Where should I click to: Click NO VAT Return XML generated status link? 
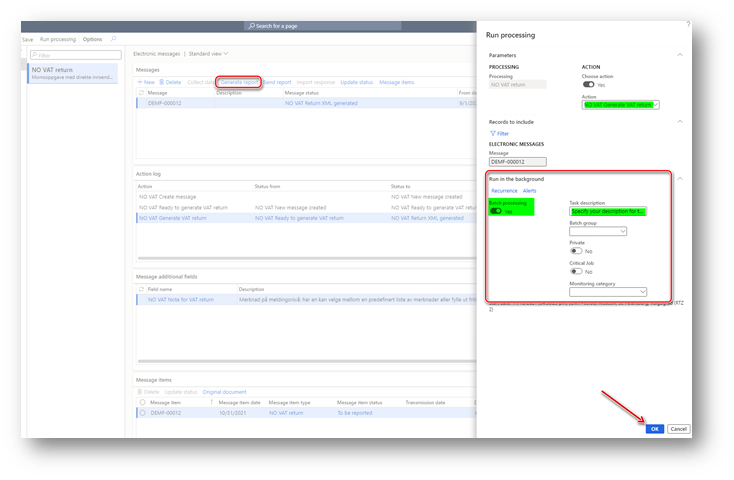tap(321, 103)
